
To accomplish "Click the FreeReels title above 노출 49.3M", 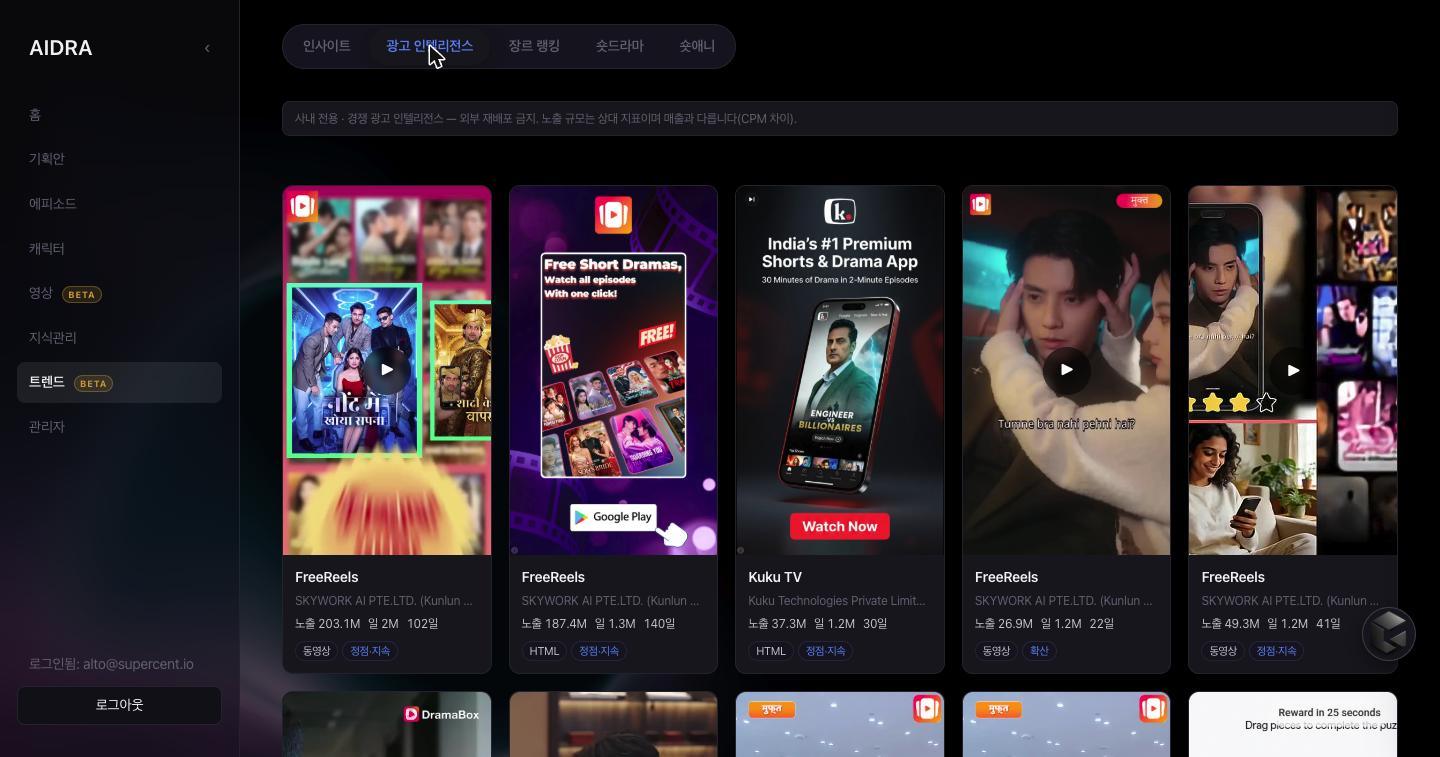I will tap(1233, 577).
